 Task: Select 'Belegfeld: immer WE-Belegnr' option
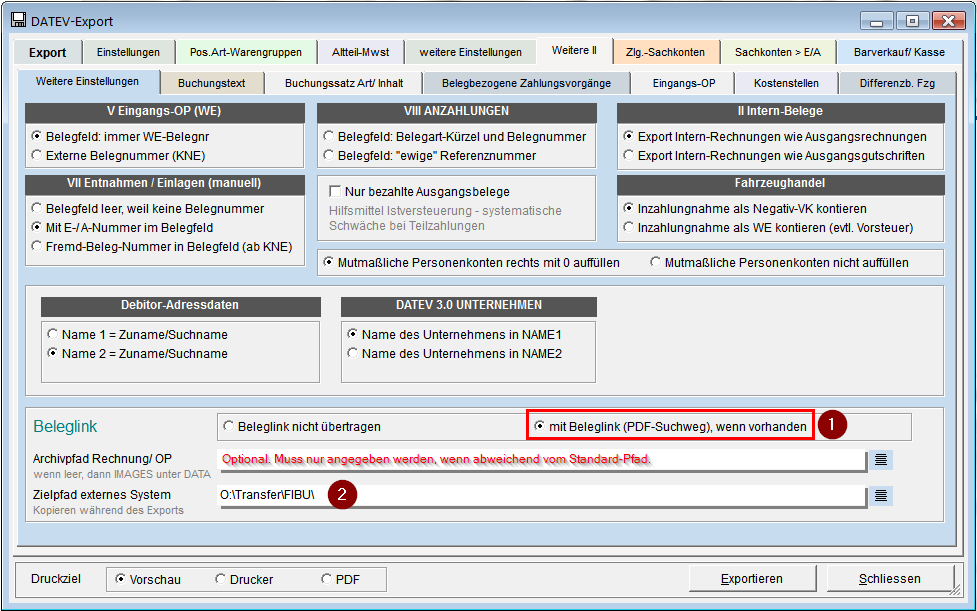tap(122, 136)
